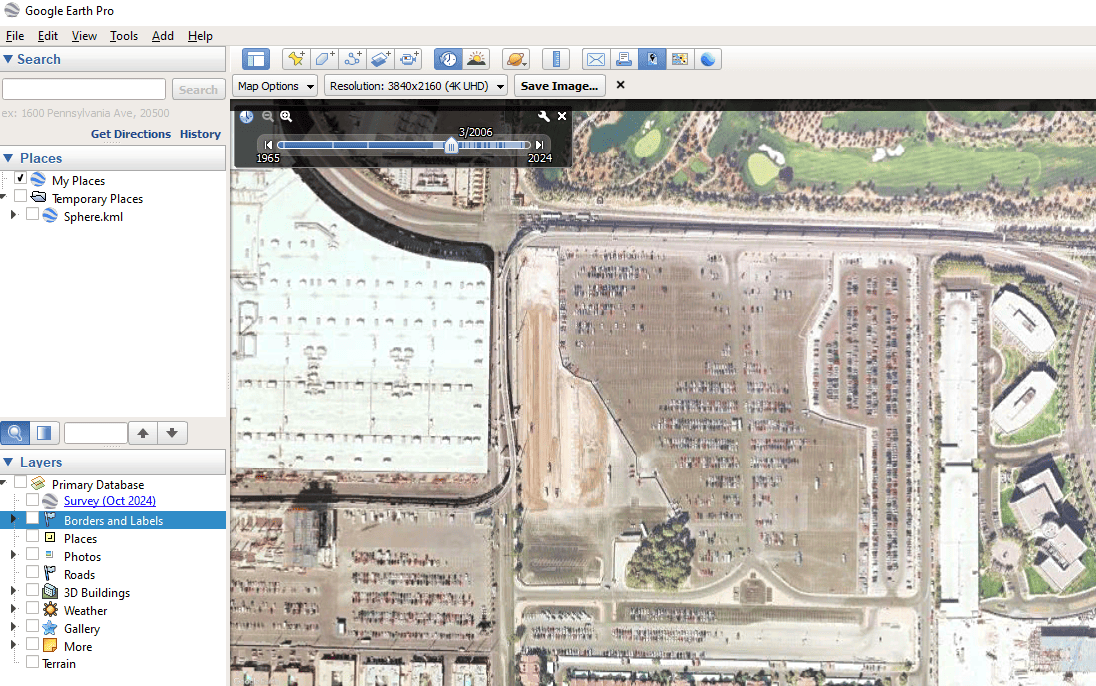This screenshot has width=1096, height=686.
Task: Open the Survey (Oct 2024) link
Action: tap(110, 501)
